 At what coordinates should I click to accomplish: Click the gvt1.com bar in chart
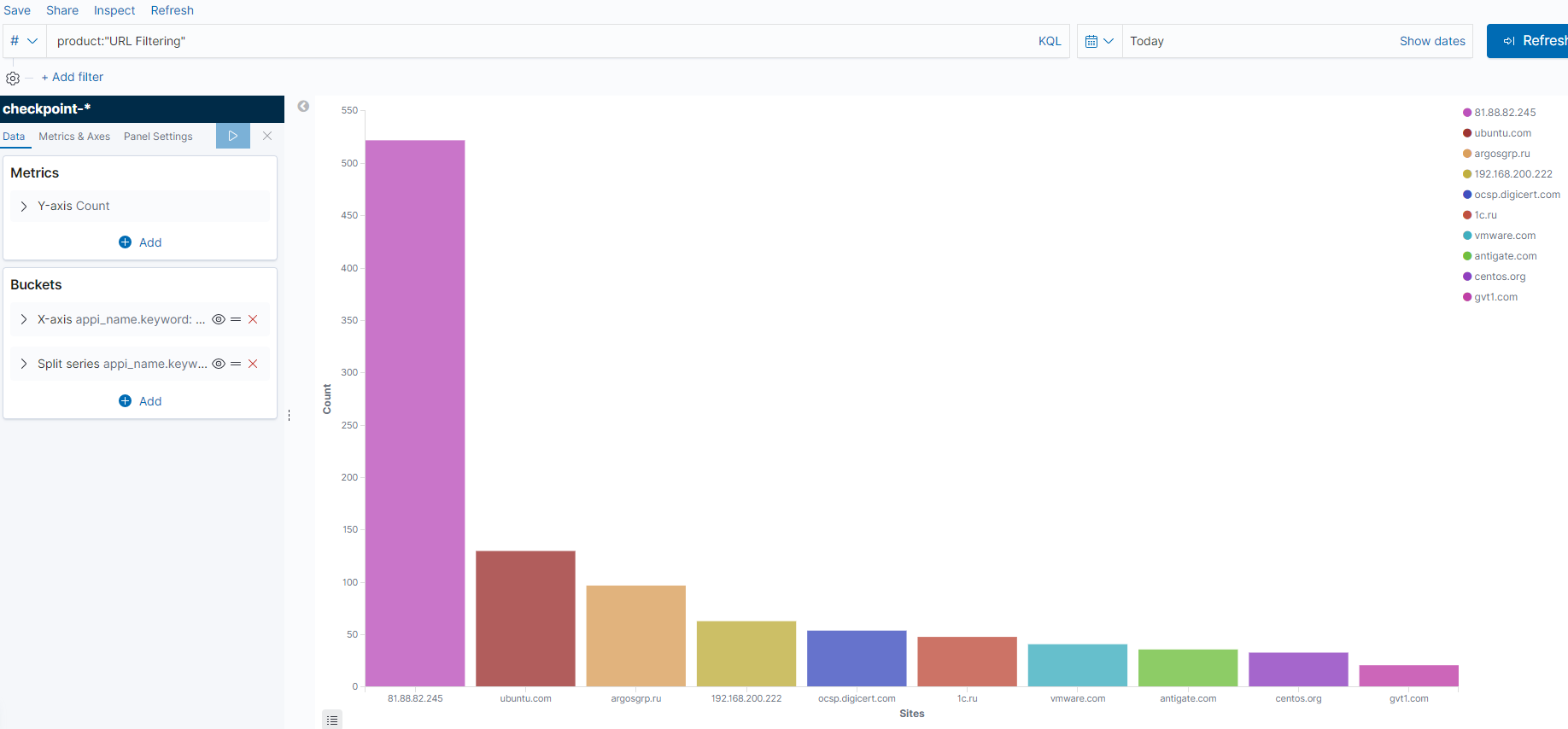[x=1409, y=675]
